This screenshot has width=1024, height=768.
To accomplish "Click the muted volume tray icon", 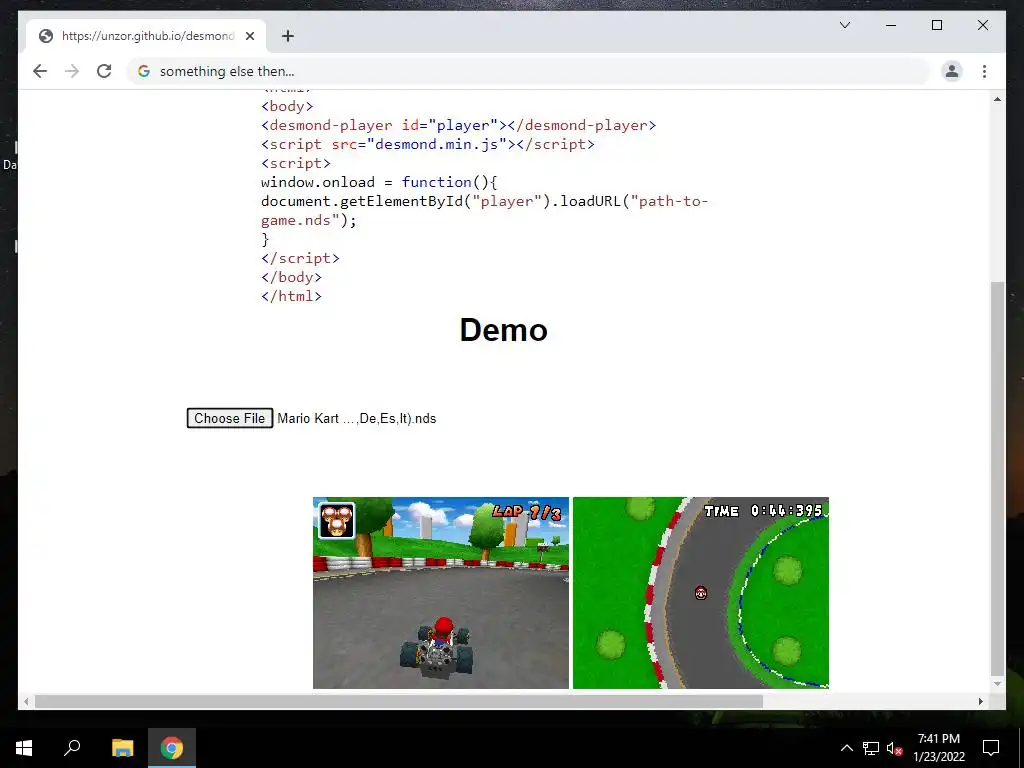I will [894, 748].
